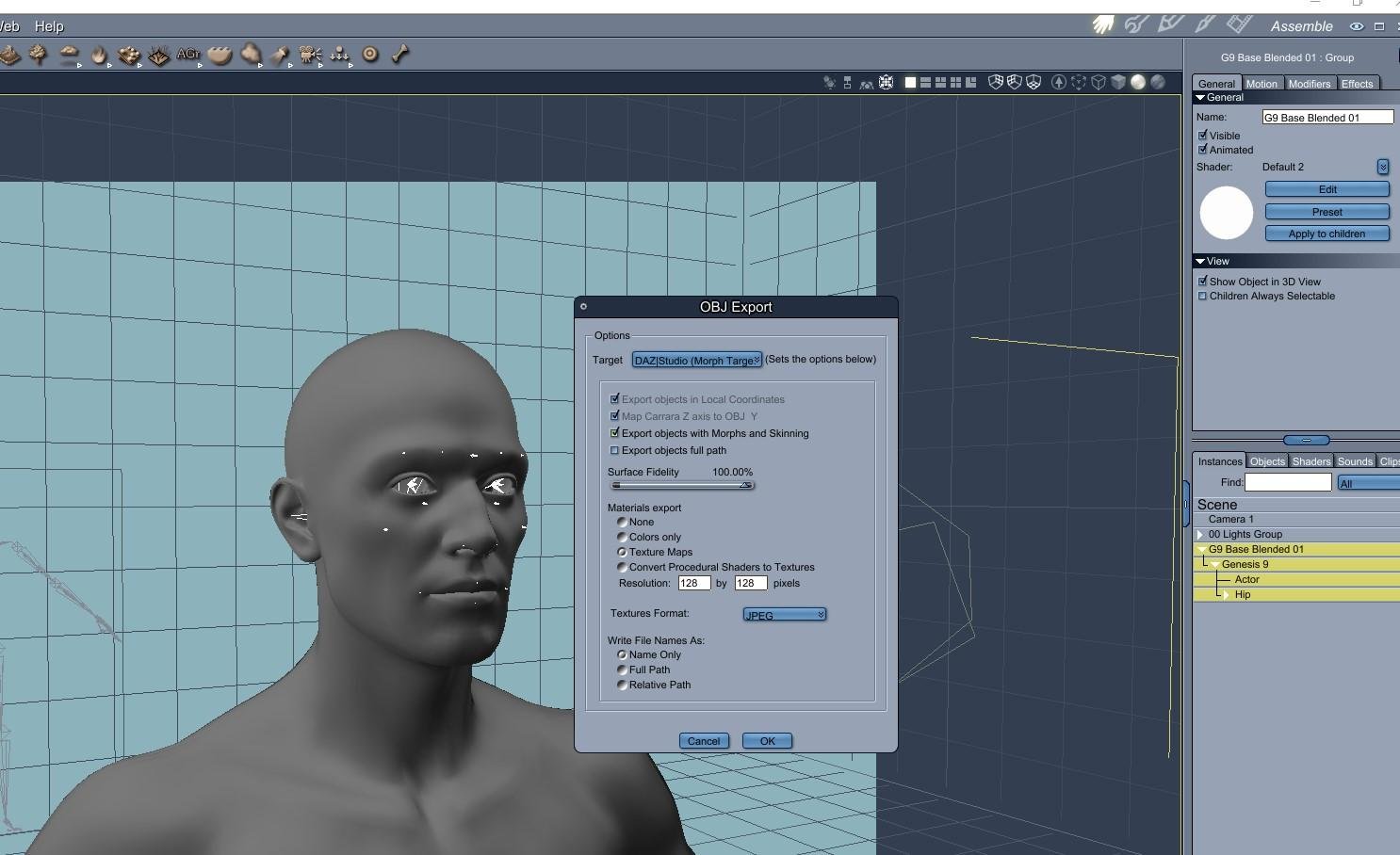The height and width of the screenshot is (855, 1400).
Task: Click the fire primitive icon in toolbar
Action: [99, 55]
